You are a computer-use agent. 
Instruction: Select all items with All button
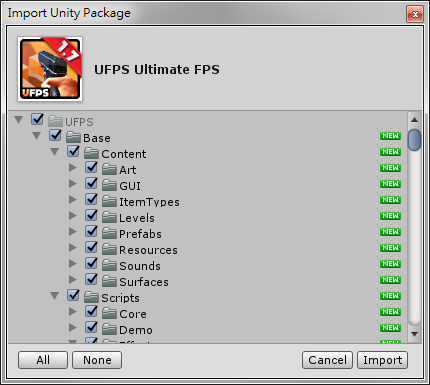click(43, 360)
